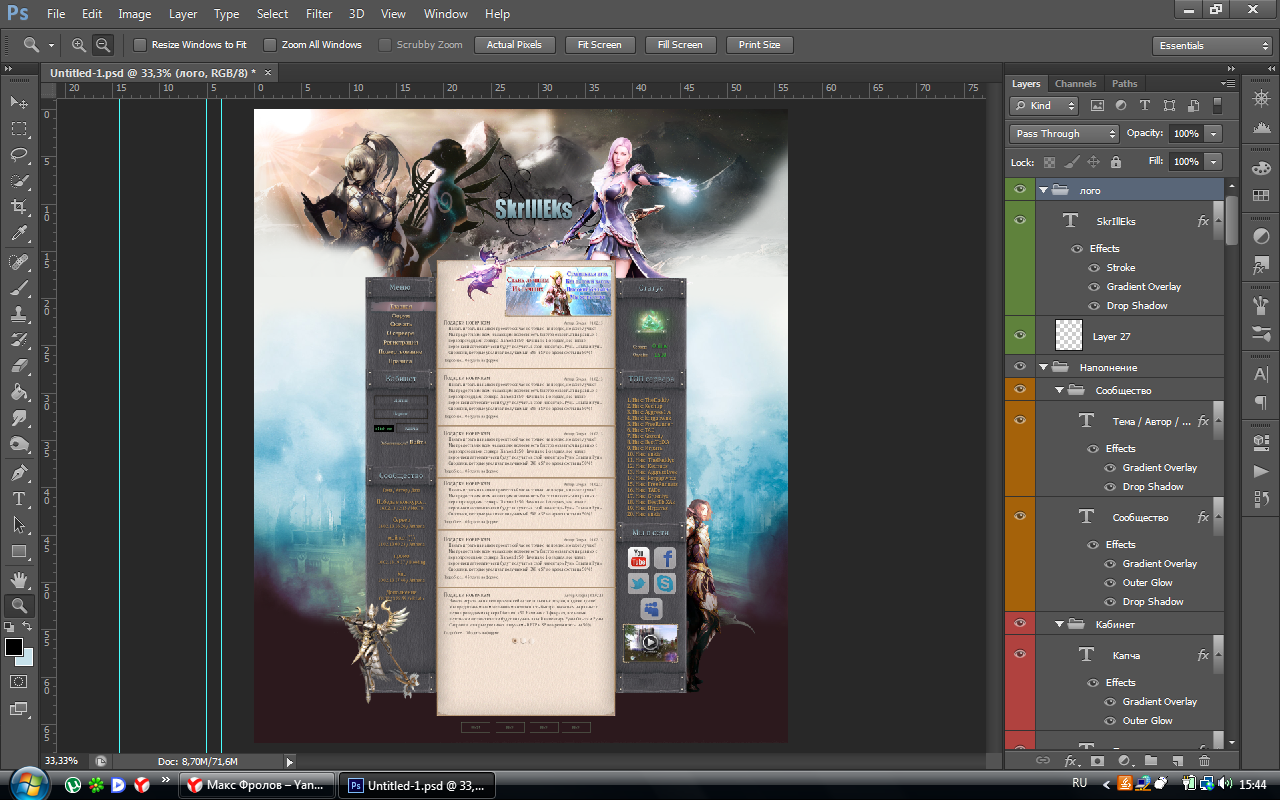Image resolution: width=1280 pixels, height=800 pixels.
Task: Open the Essentials workspace dropdown
Action: coord(1211,46)
